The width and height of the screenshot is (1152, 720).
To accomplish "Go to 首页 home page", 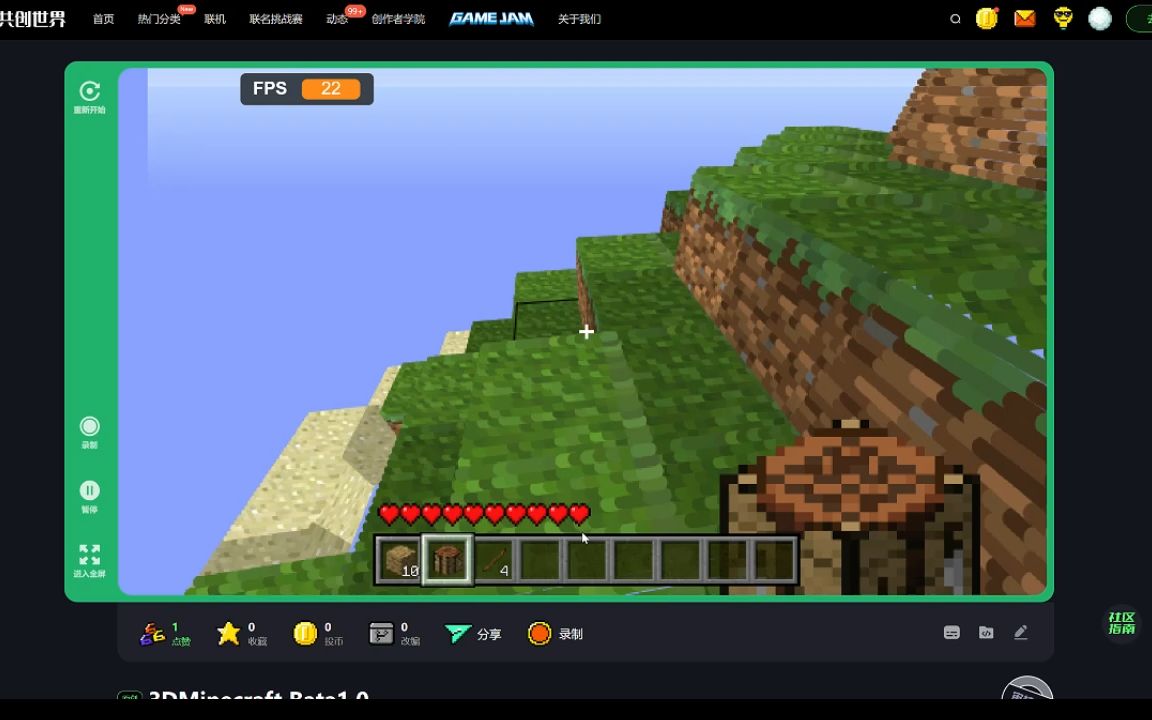I will tap(104, 19).
